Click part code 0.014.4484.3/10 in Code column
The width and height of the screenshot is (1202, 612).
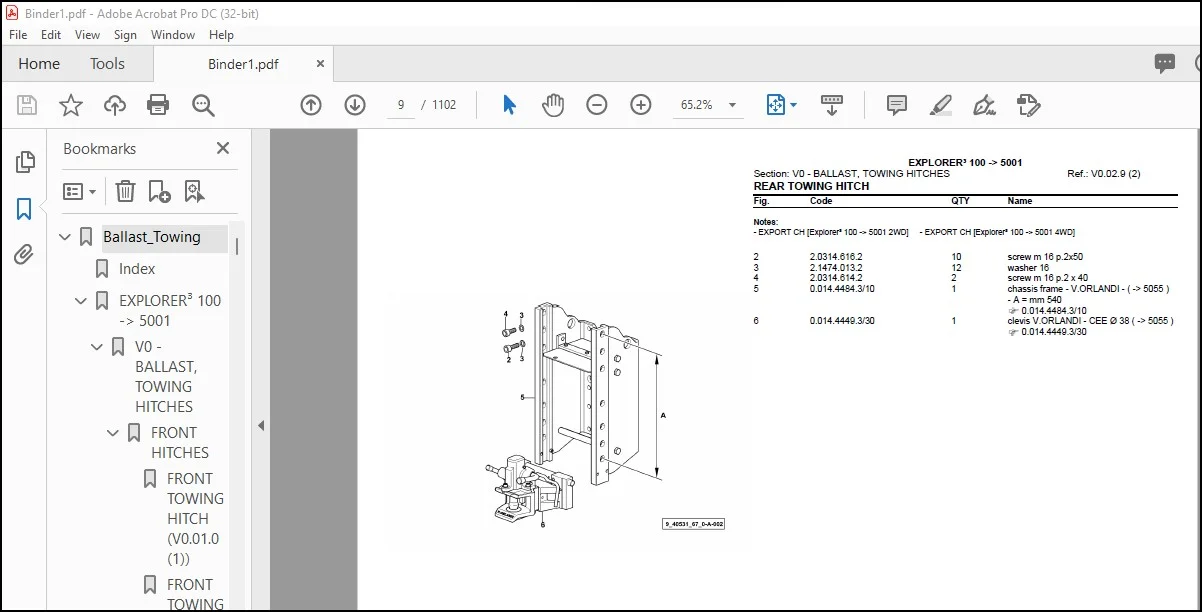[x=842, y=289]
